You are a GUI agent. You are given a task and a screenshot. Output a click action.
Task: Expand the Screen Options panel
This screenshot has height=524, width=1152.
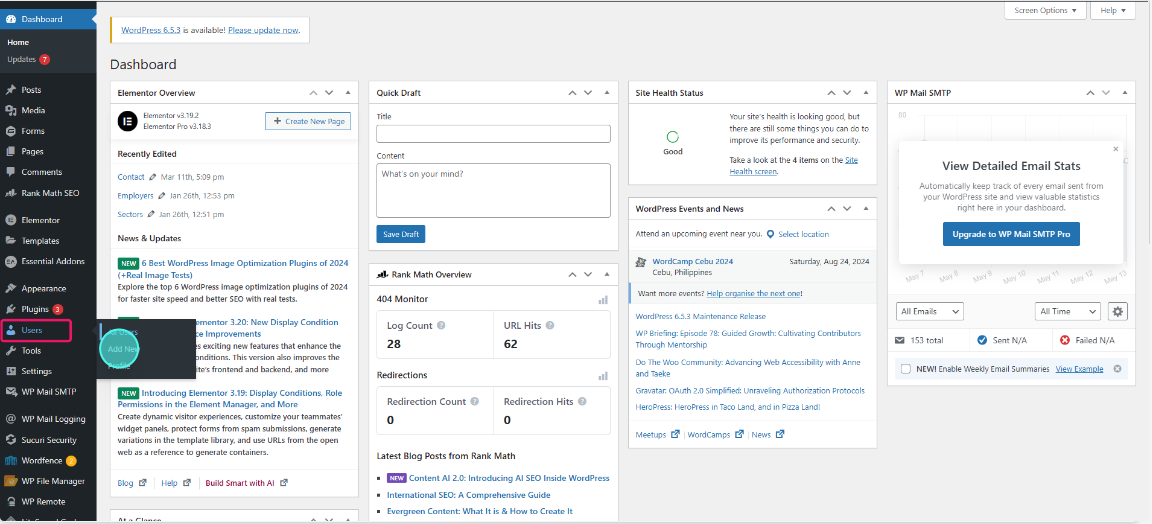1045,10
